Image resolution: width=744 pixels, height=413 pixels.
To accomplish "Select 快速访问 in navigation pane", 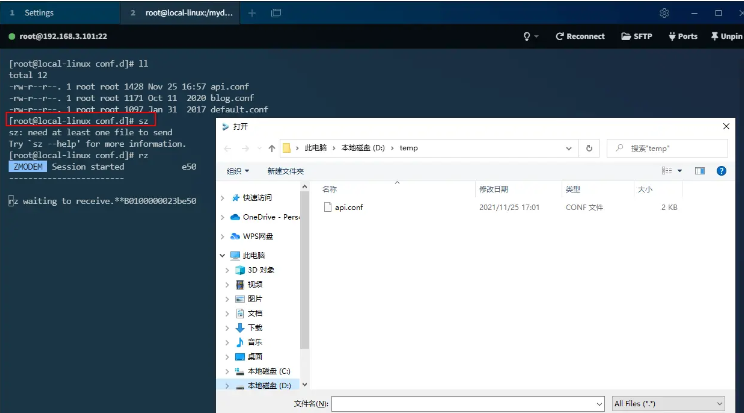I will pos(257,198).
